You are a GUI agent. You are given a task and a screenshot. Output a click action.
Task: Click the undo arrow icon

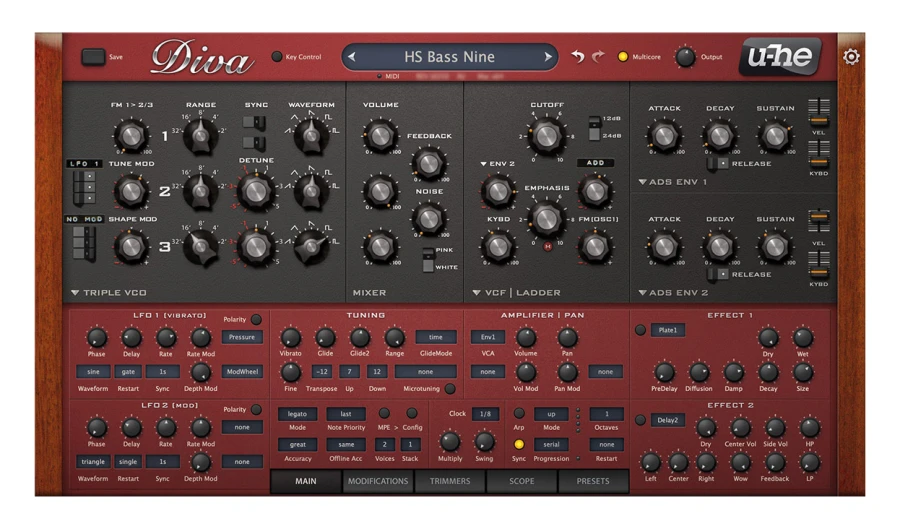coord(577,56)
